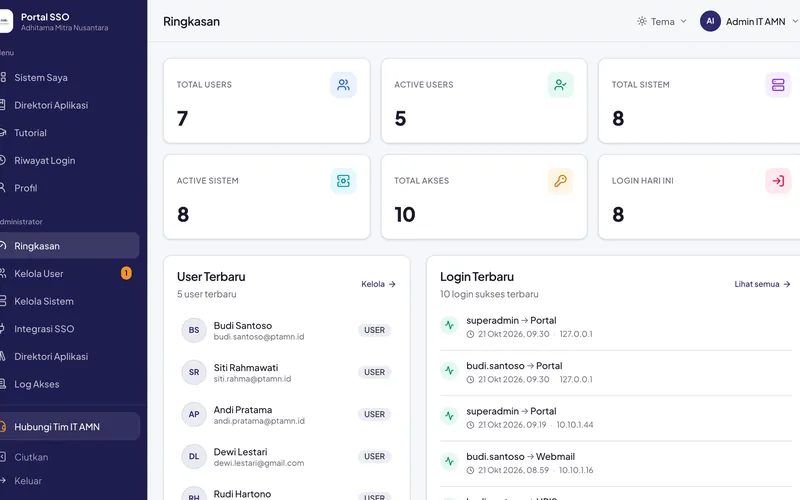800x500 pixels.
Task: Click the text budi.santoso → Webmail
Action: click(520, 457)
